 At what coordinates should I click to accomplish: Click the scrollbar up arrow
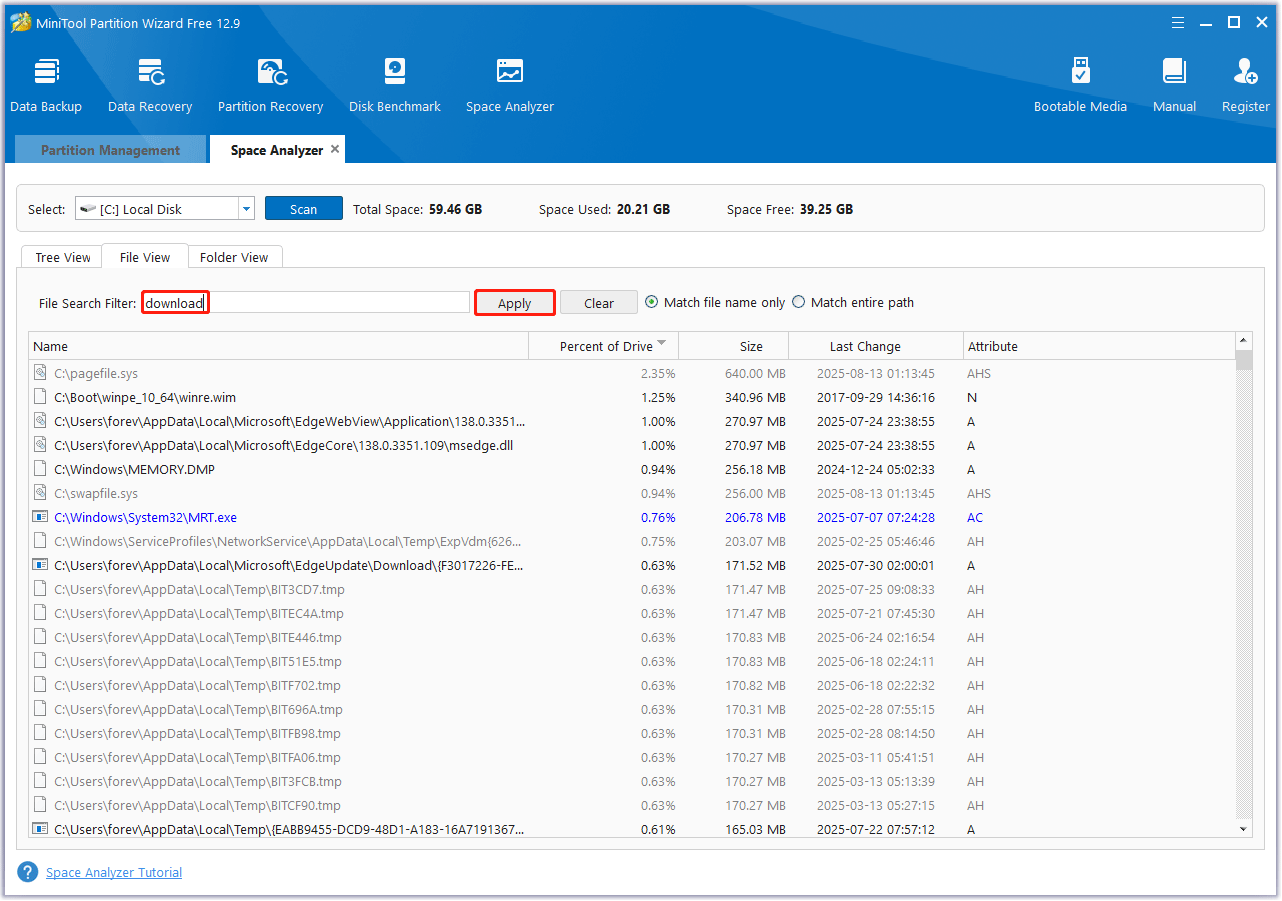pos(1244,341)
